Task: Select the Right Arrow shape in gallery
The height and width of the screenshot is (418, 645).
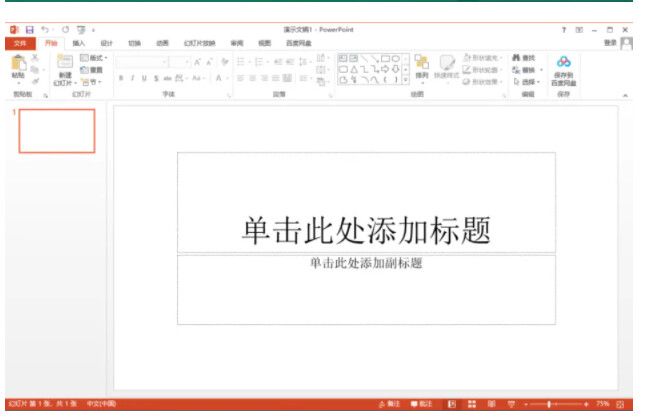Action: 385,70
